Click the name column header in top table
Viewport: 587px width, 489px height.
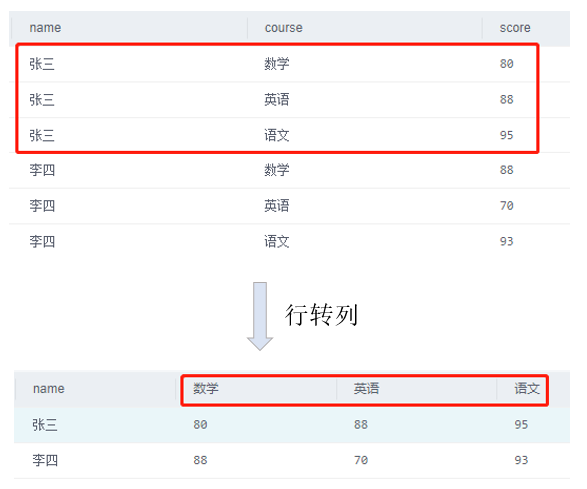[45, 28]
